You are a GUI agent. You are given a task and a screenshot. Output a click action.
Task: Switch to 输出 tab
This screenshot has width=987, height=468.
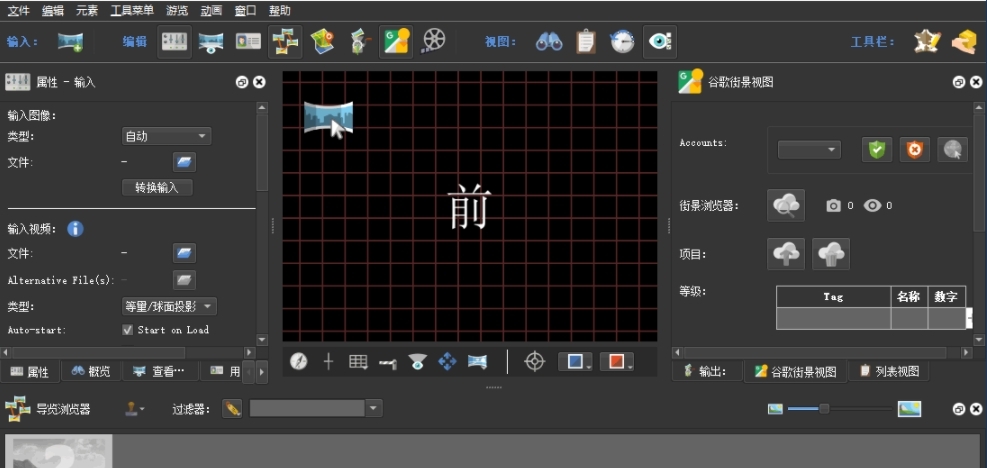707,371
